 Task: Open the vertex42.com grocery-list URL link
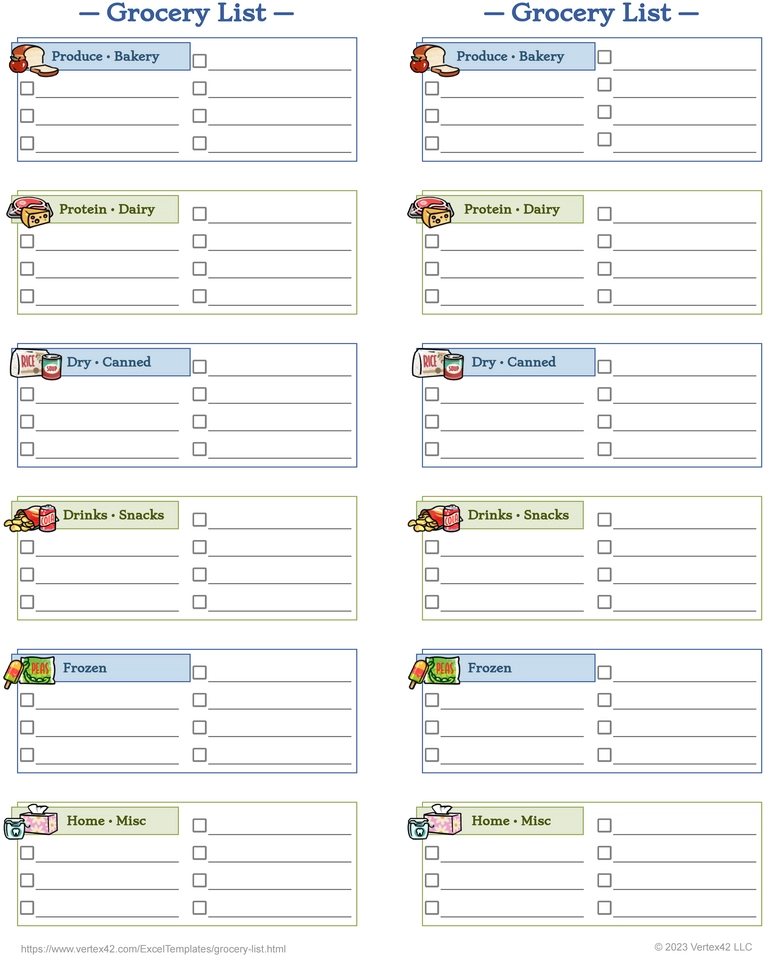(153, 949)
